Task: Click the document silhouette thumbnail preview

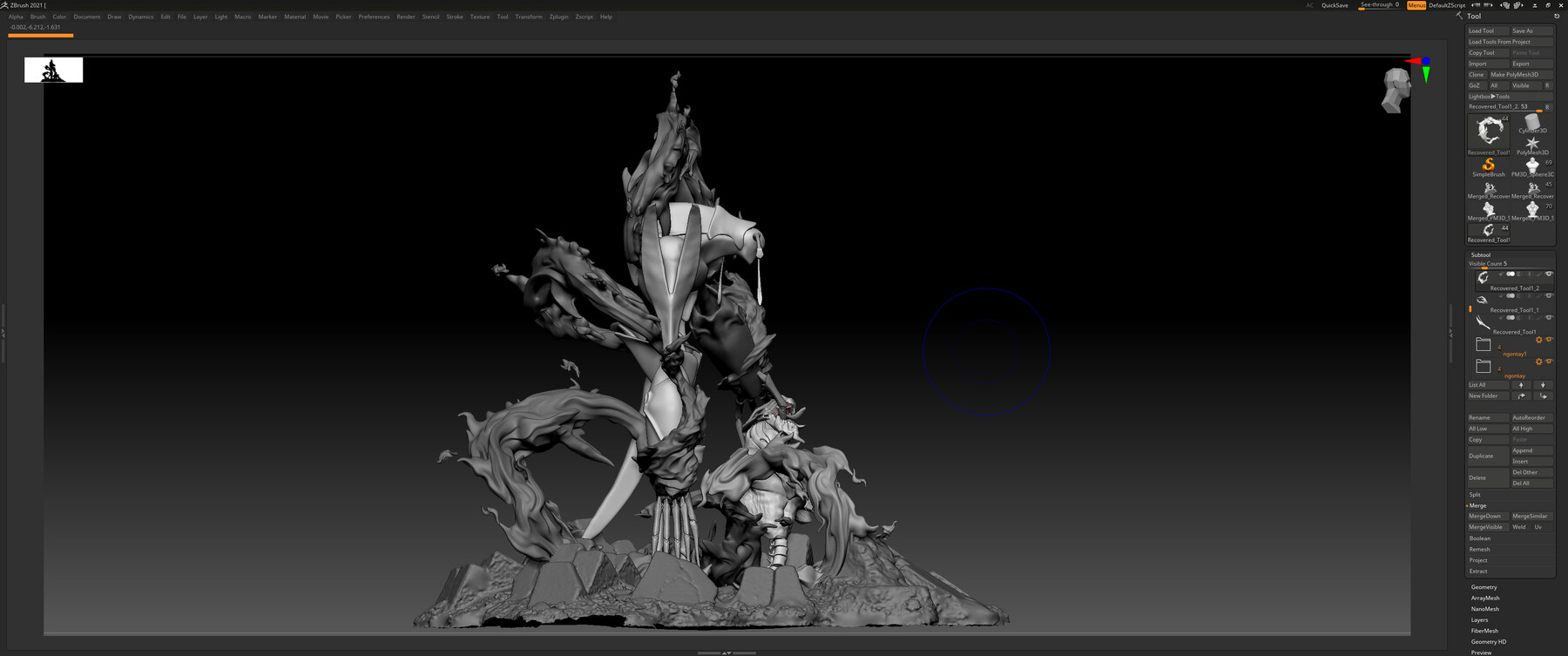Action: 53,70
